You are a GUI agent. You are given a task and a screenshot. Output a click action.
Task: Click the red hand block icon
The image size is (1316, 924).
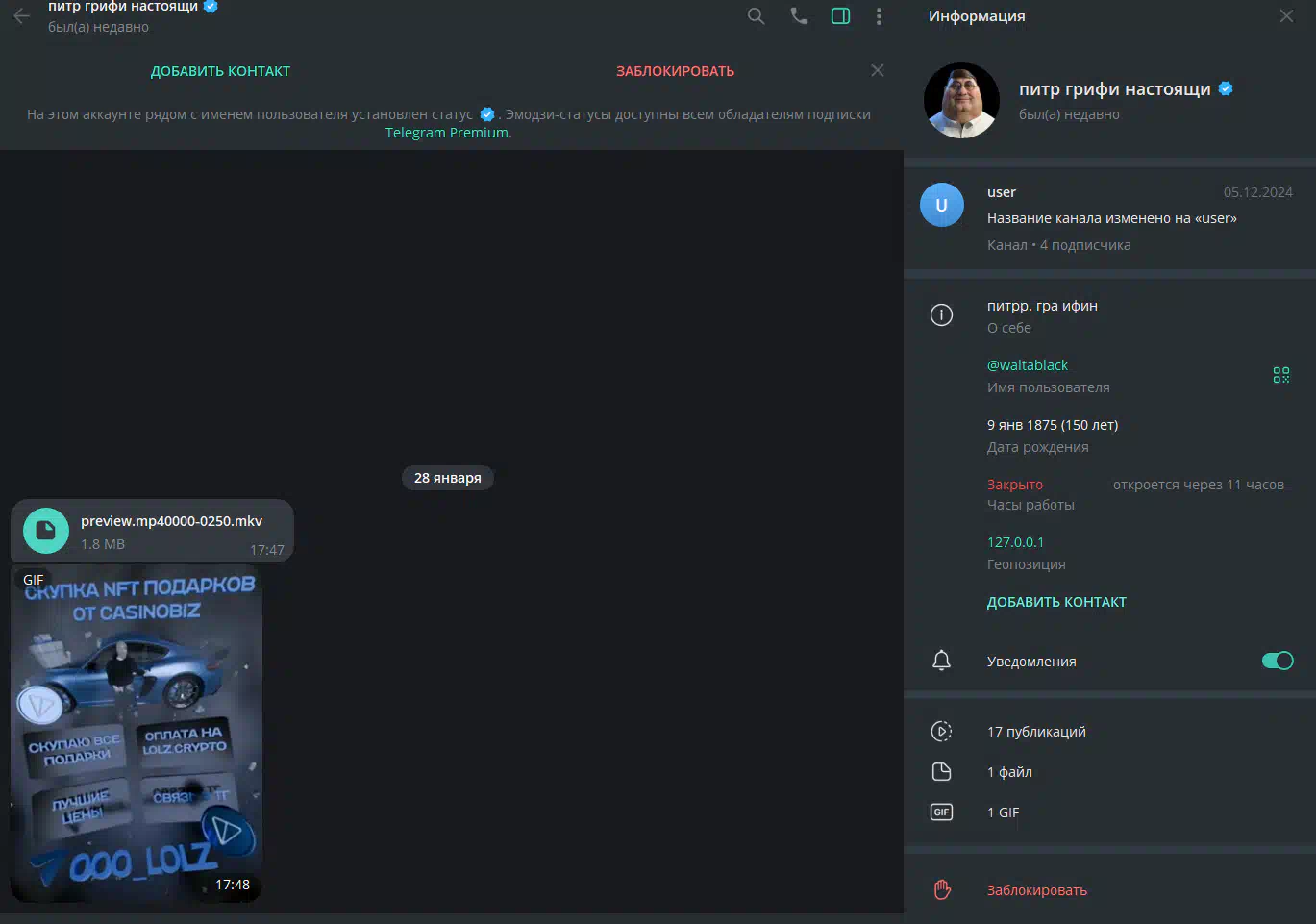pos(942,890)
